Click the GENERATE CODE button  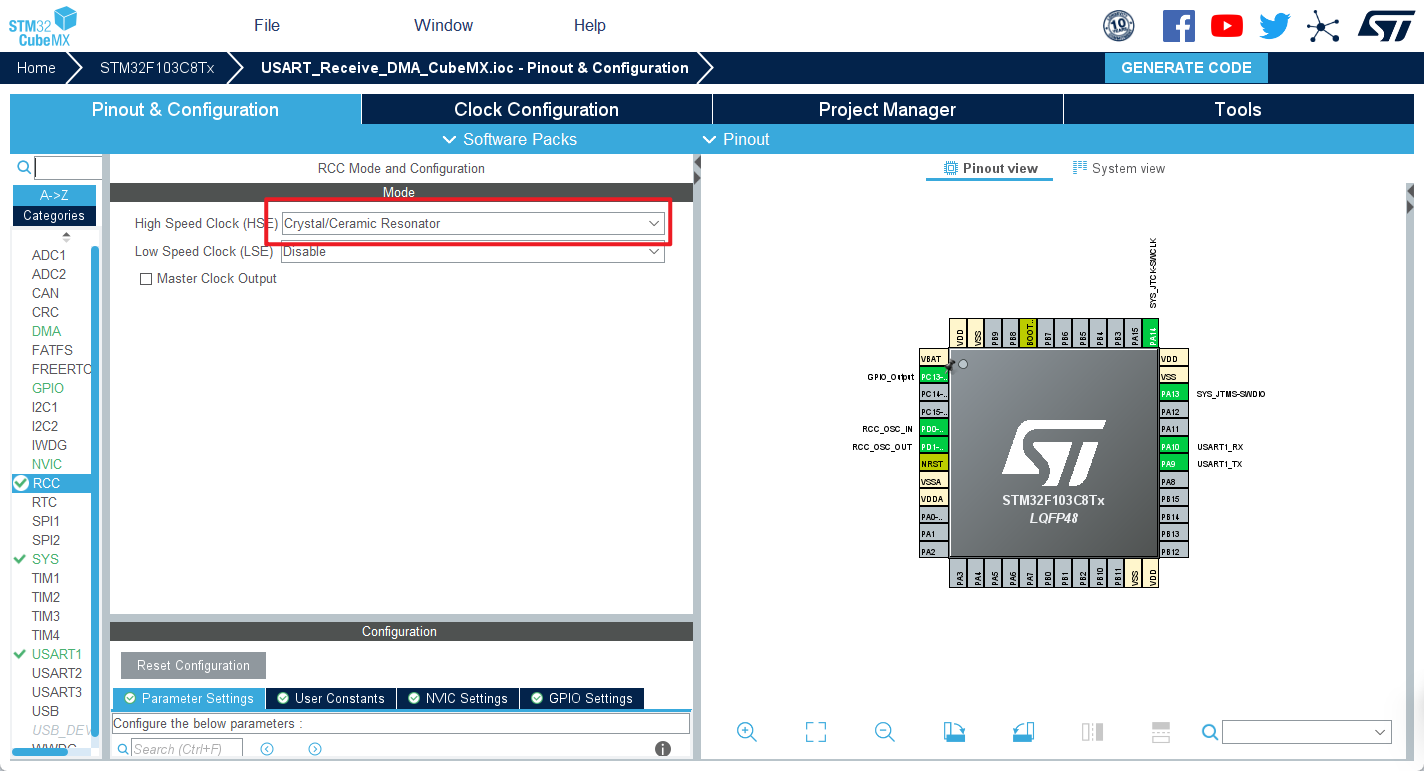tap(1186, 68)
